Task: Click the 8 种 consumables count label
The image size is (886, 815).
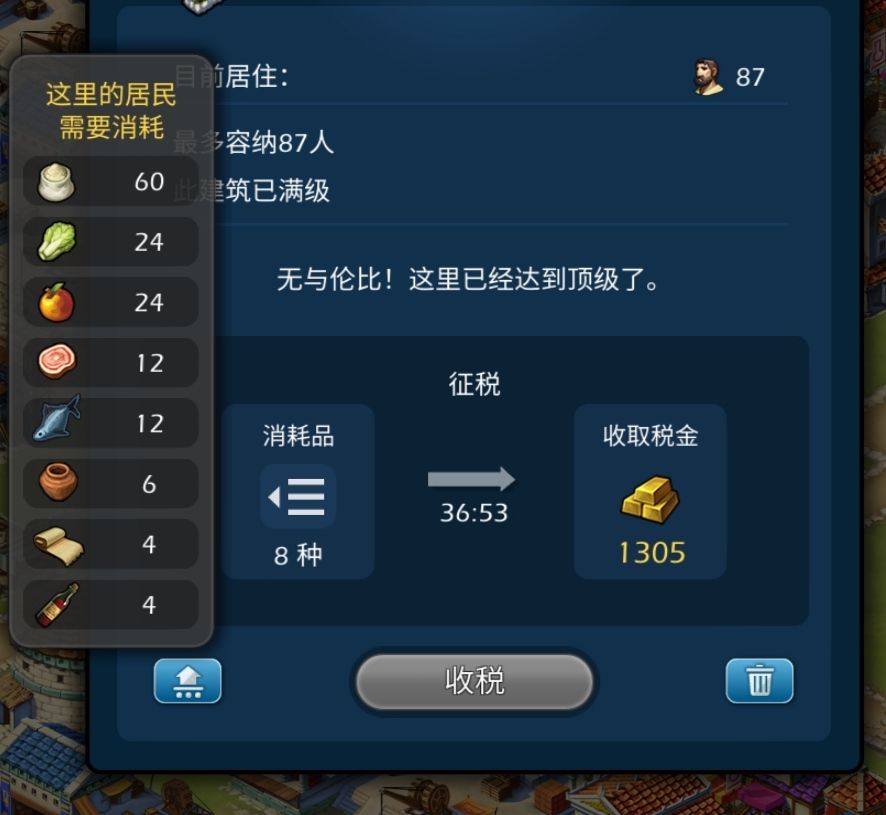Action: click(x=298, y=555)
